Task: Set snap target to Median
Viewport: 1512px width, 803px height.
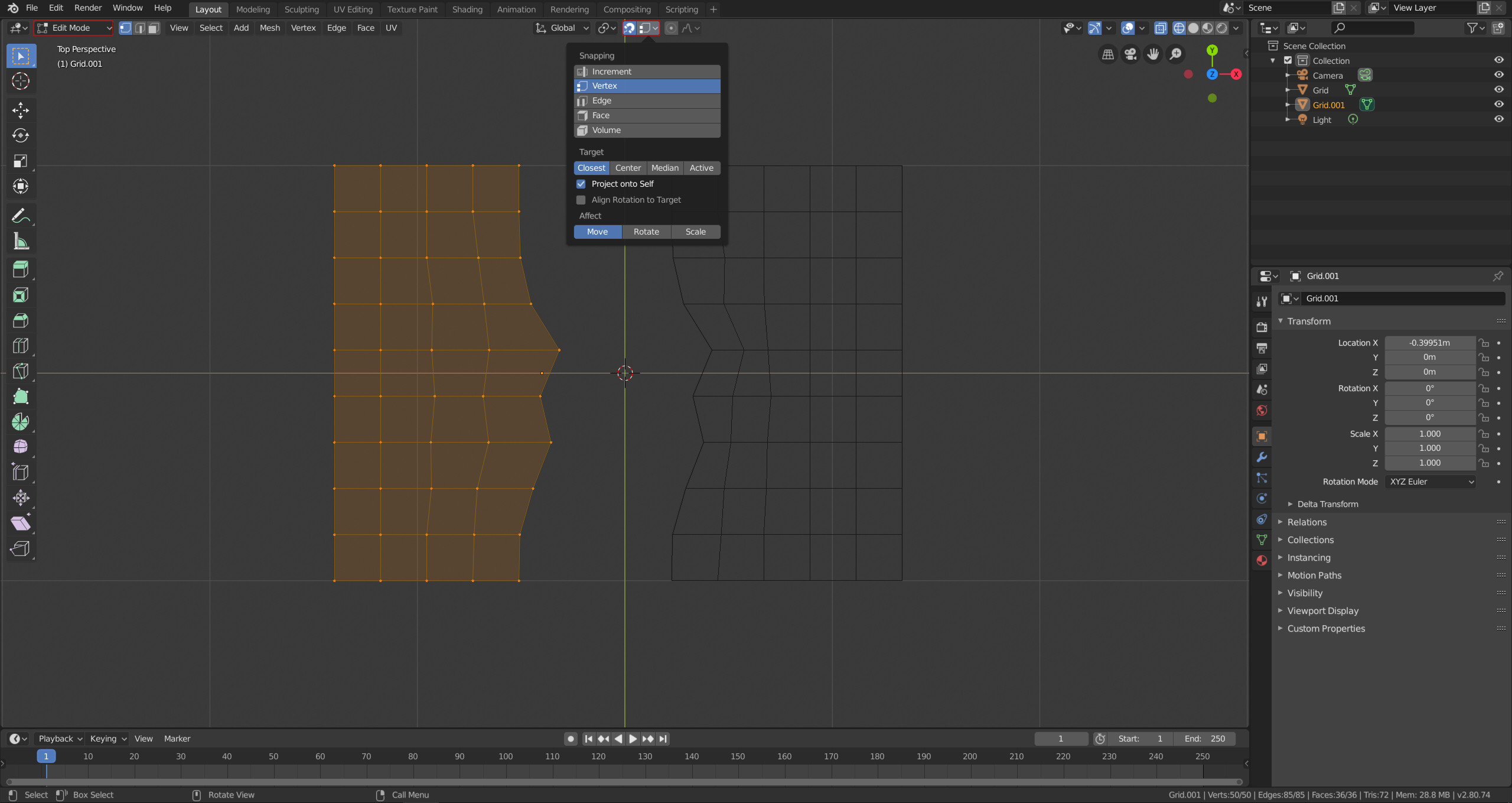Action: 664,168
